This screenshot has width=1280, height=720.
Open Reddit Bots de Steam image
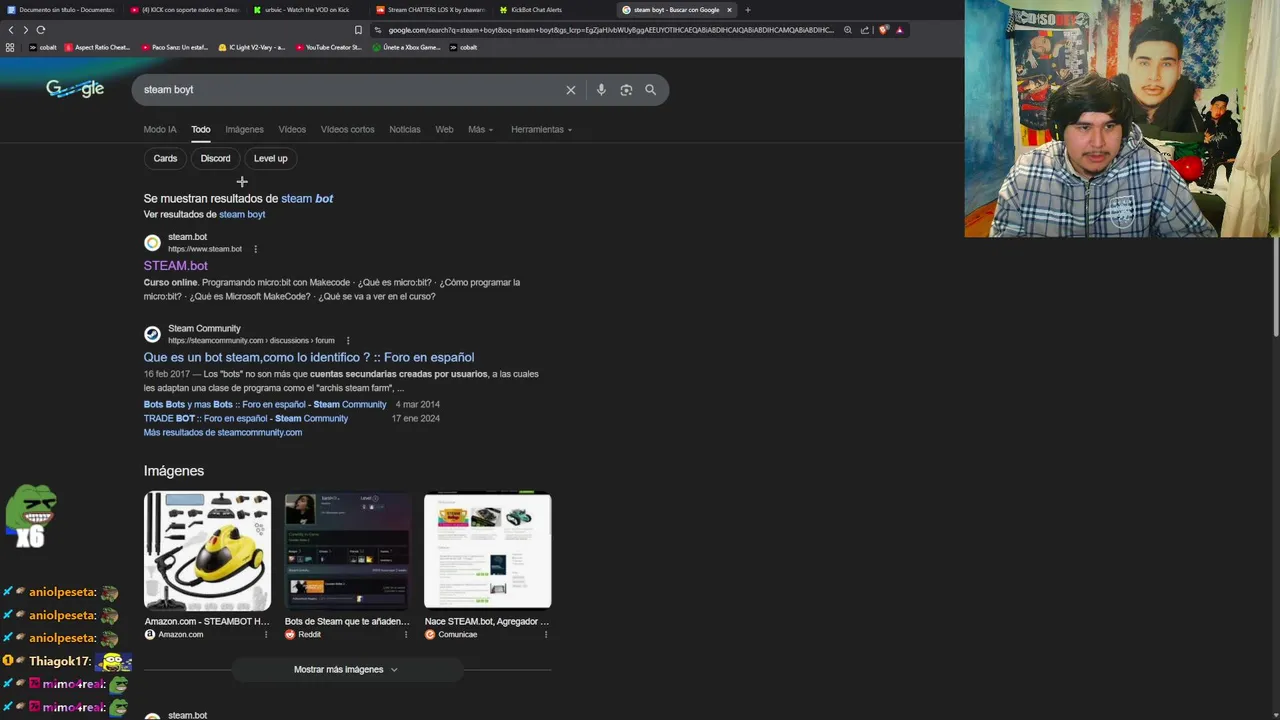coord(347,550)
